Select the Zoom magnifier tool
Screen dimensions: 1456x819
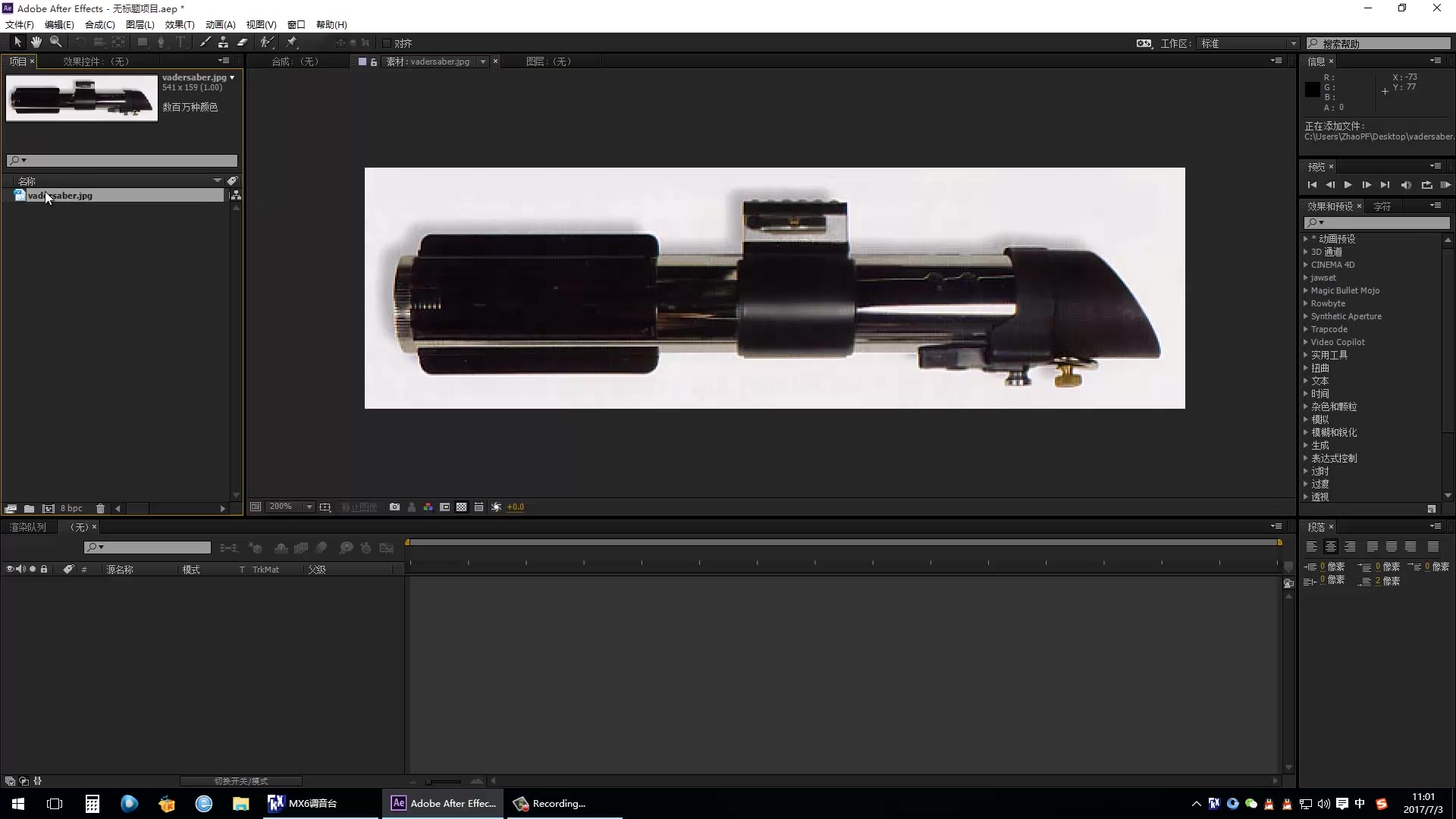coord(55,42)
